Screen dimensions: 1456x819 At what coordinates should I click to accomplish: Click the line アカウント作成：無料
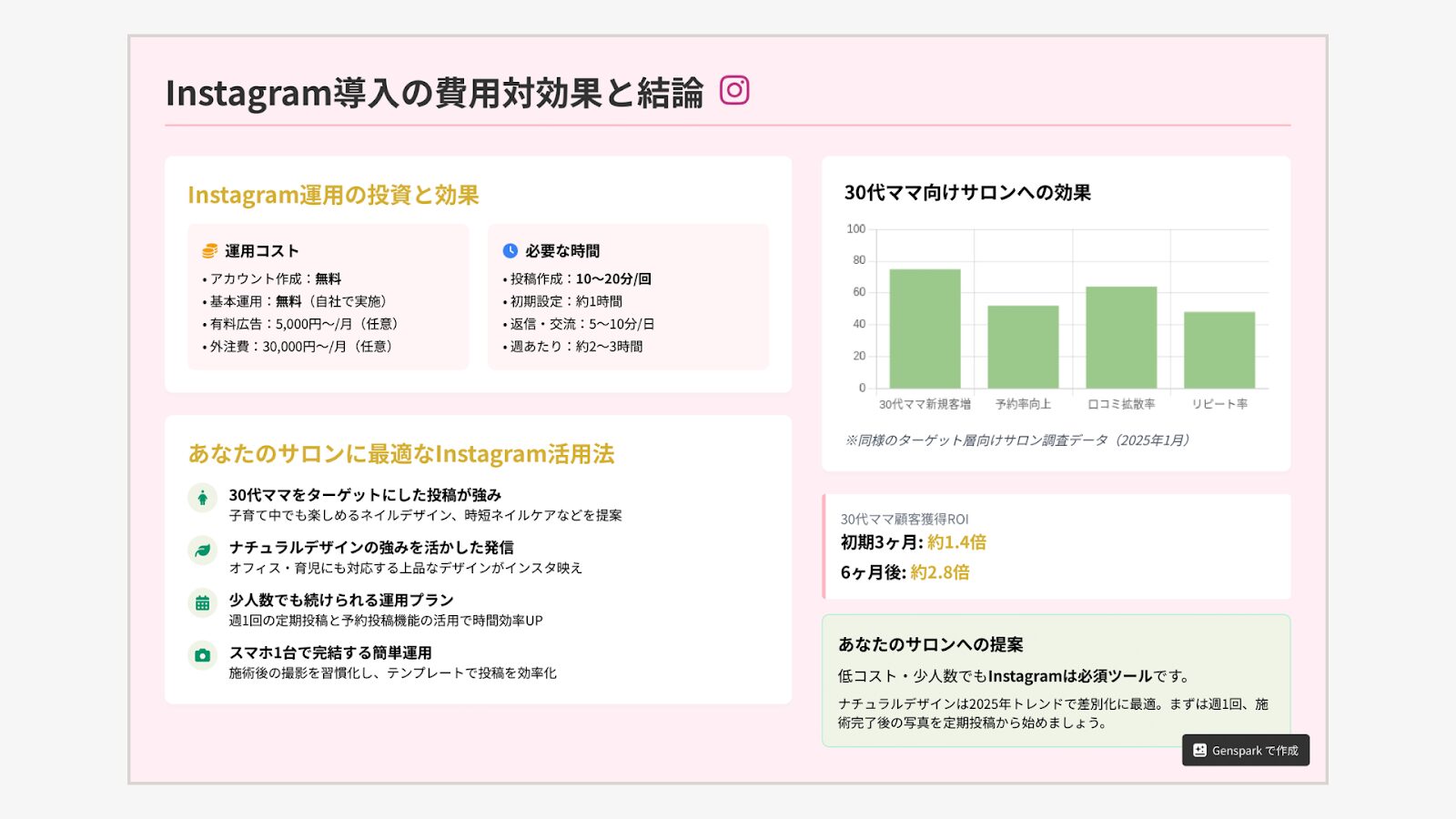pyautogui.click(x=272, y=278)
